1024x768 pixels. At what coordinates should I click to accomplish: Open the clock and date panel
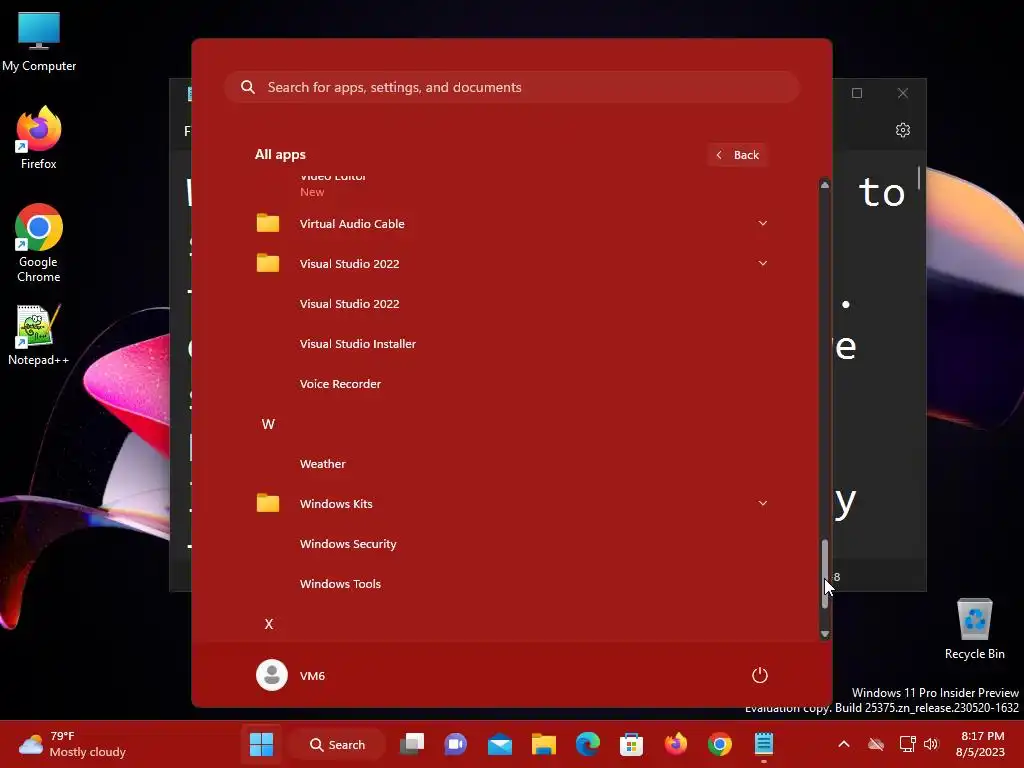point(980,744)
